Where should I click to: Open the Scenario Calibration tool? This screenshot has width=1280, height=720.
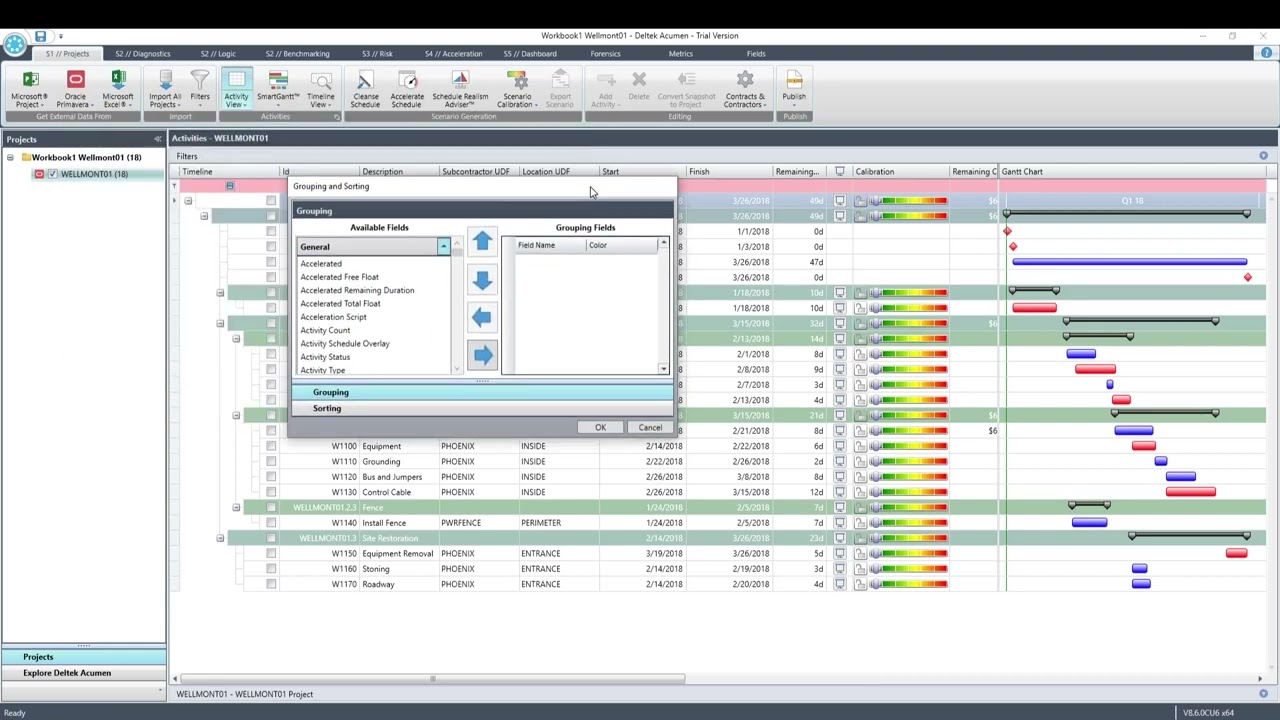517,89
